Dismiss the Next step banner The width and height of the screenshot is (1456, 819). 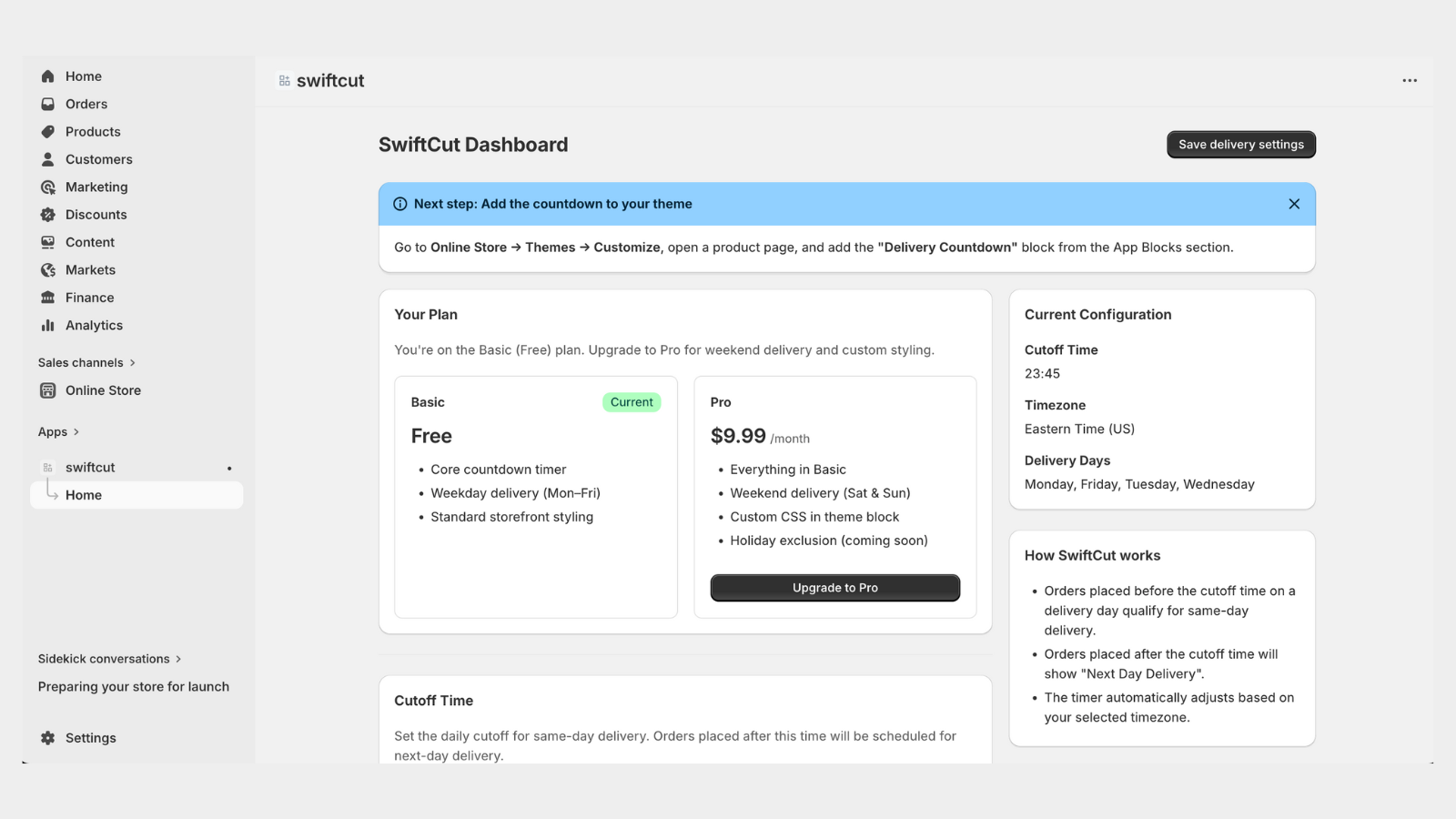pyautogui.click(x=1294, y=204)
